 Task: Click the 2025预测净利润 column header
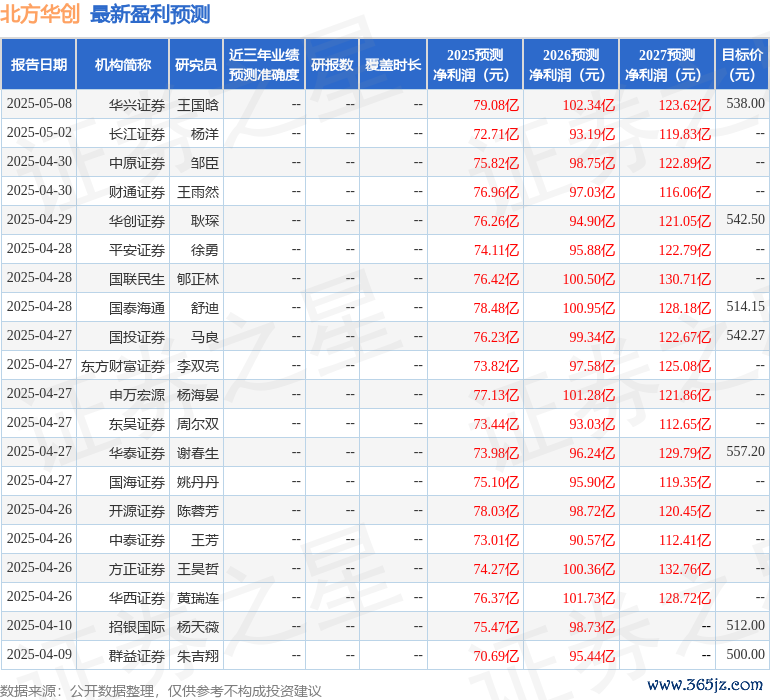[475, 64]
